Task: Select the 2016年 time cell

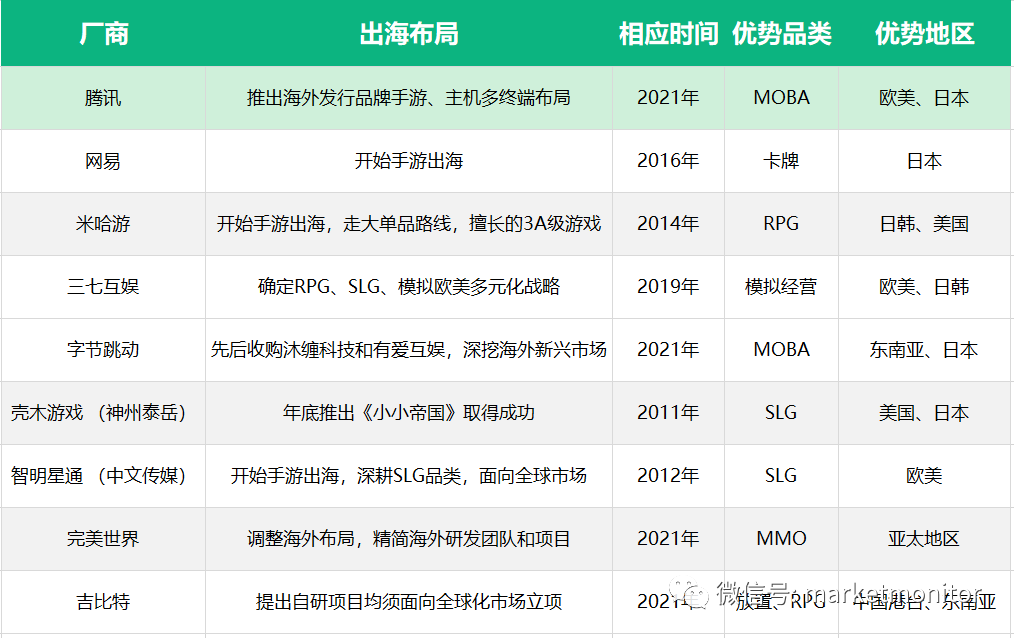Action: (668, 161)
